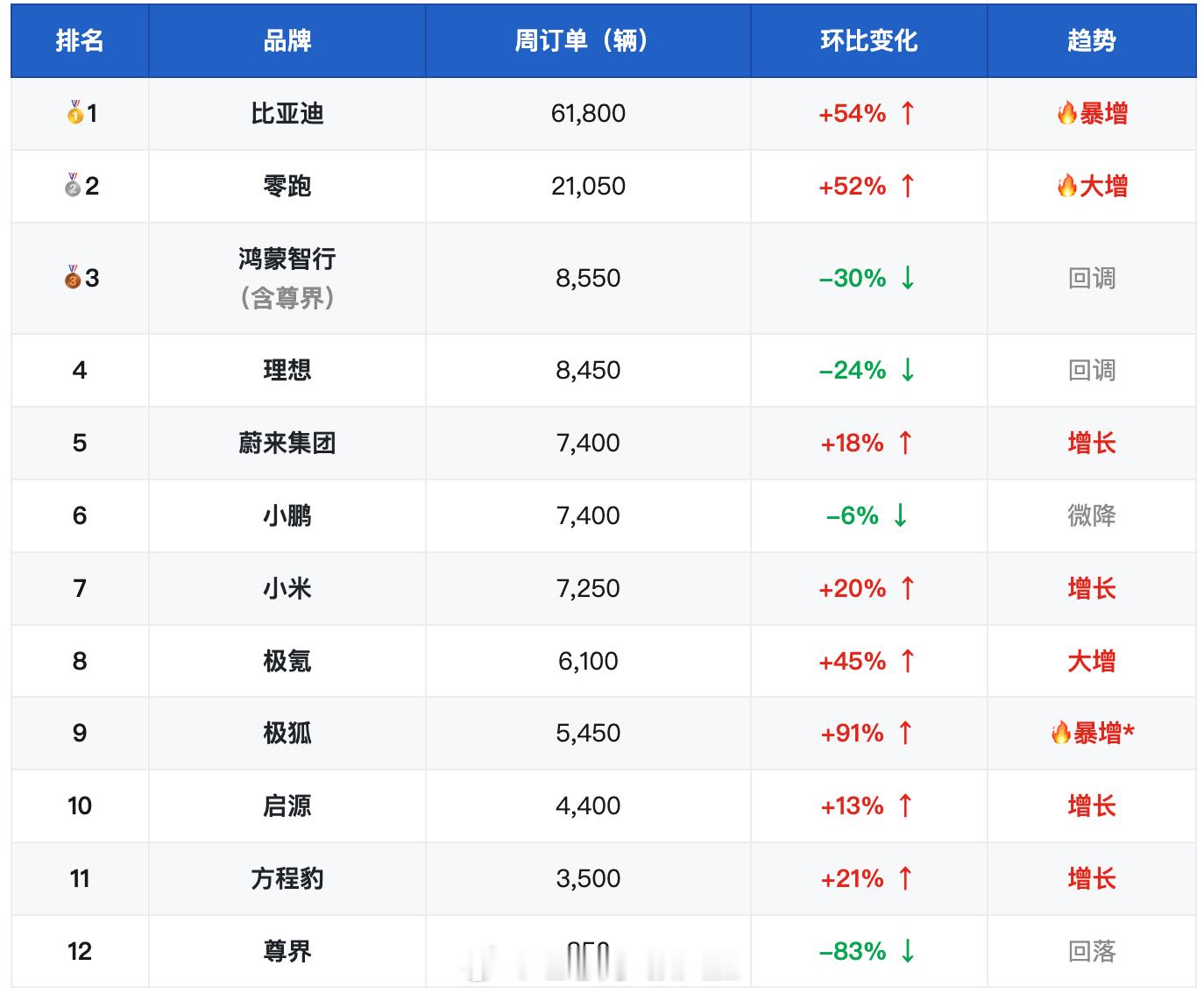Image resolution: width=1204 pixels, height=994 pixels.
Task: Click the gold medal icon beside rank 1
Action: click(x=75, y=113)
